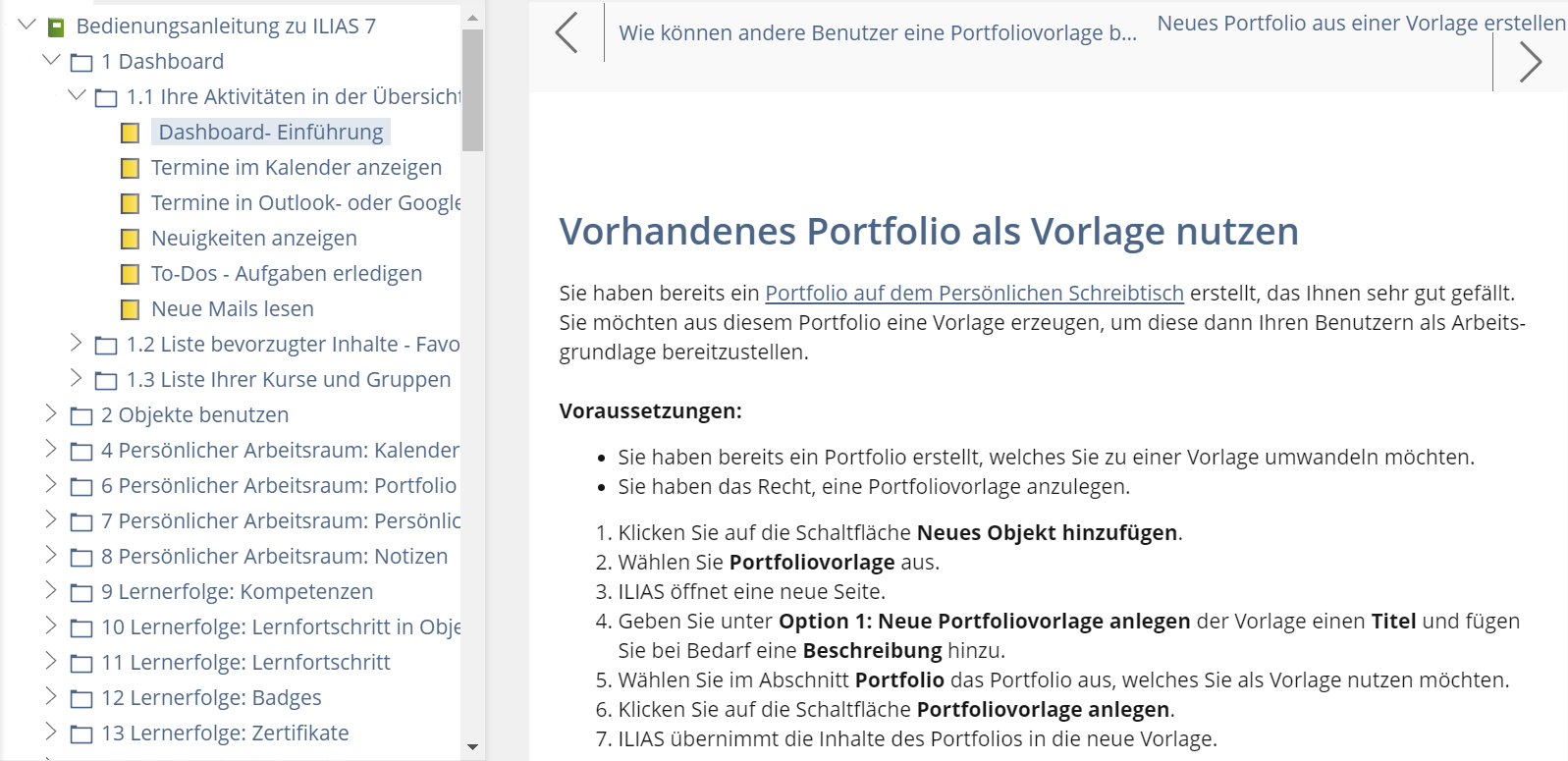Click folder icon of 2 Objekte benutzen
Image resolution: width=1568 pixels, height=761 pixels.
(x=81, y=416)
